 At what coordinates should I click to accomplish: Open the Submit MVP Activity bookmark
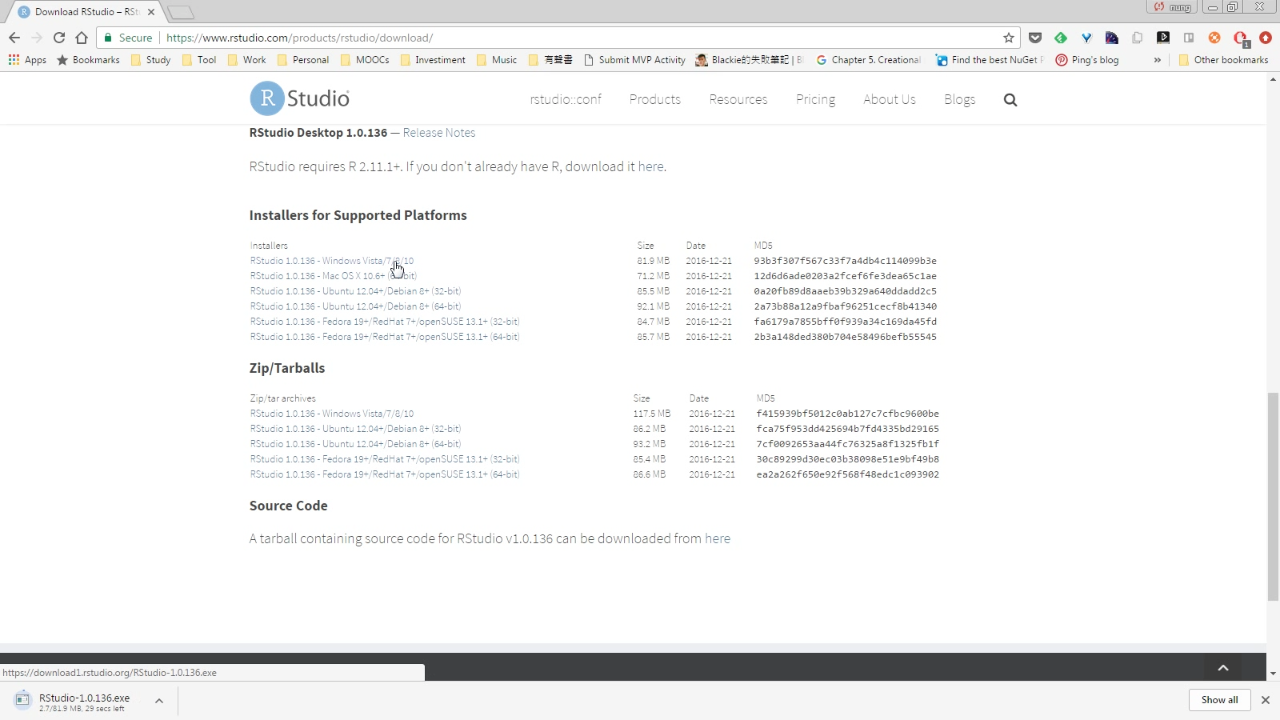click(x=634, y=60)
